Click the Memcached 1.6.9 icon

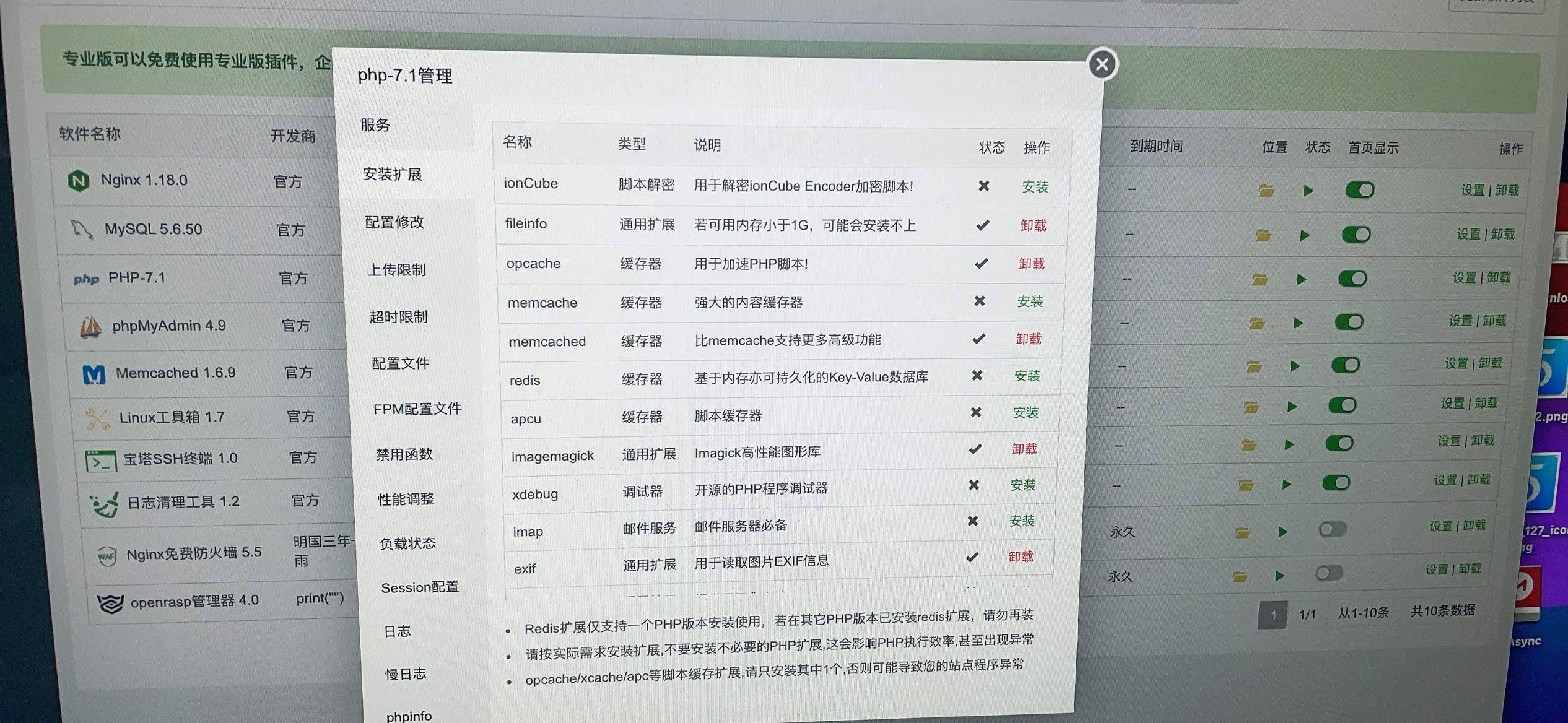pyautogui.click(x=94, y=374)
